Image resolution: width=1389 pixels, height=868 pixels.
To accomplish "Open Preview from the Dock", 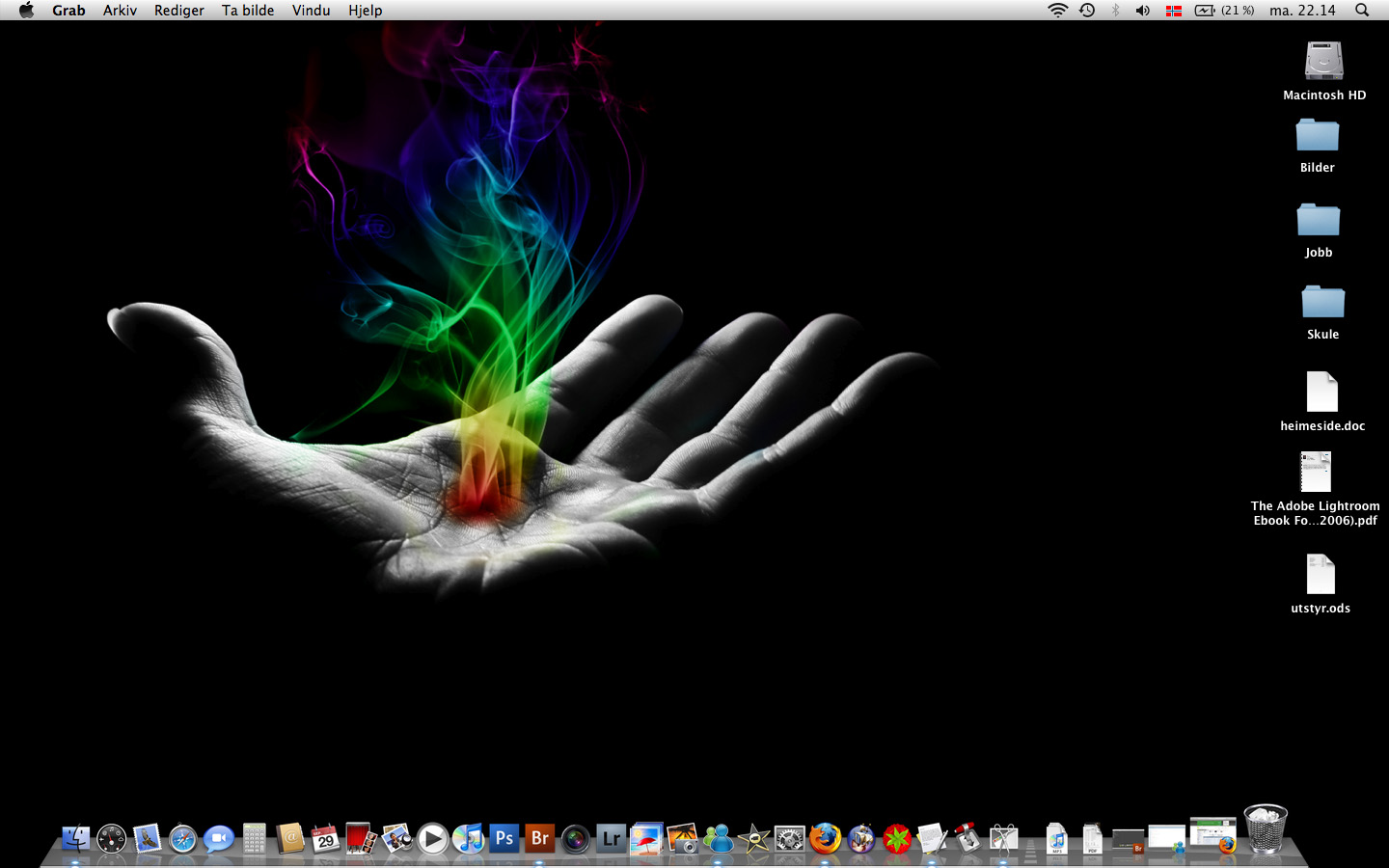I will [x=396, y=838].
